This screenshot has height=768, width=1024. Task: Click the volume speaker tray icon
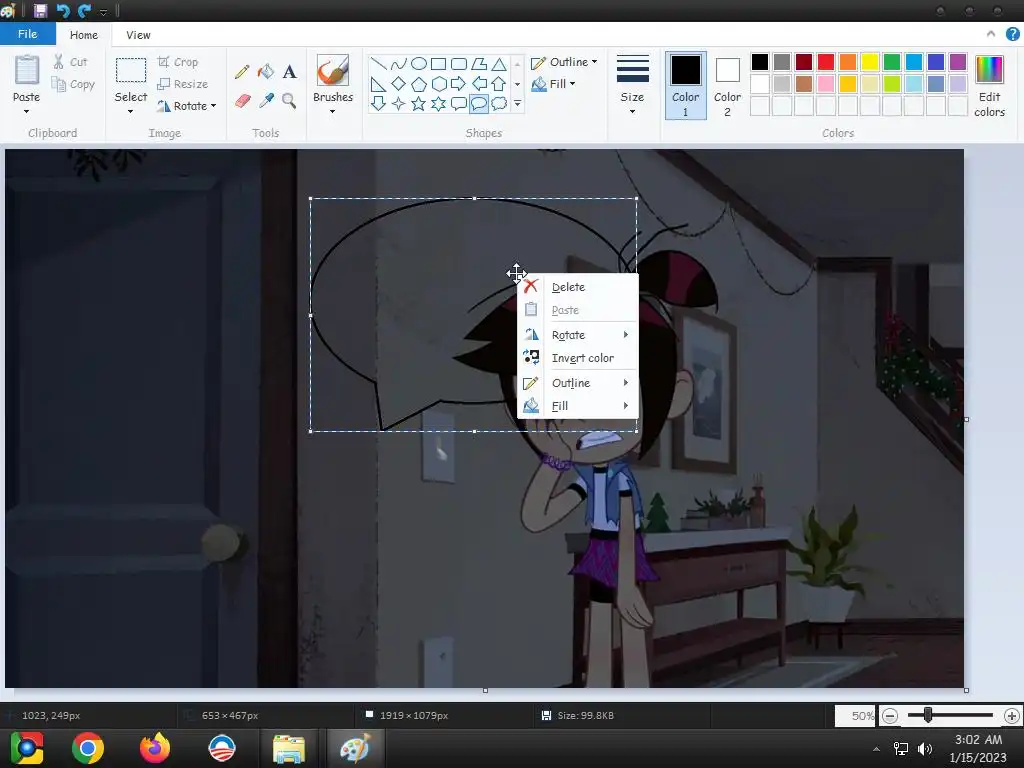pyautogui.click(x=925, y=748)
